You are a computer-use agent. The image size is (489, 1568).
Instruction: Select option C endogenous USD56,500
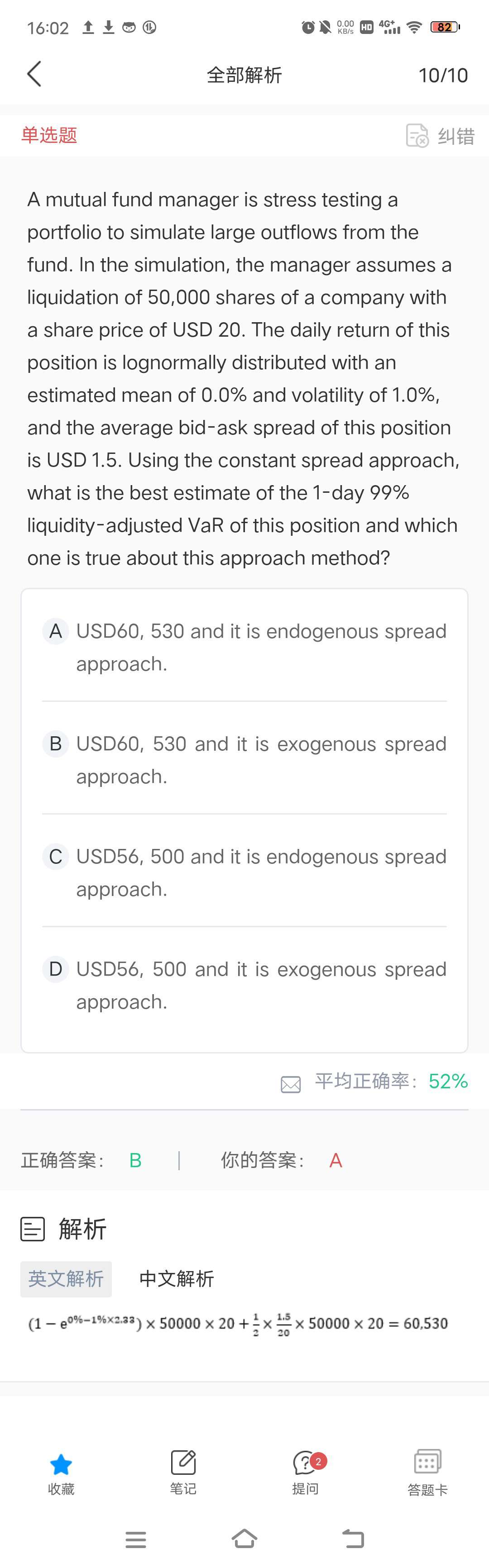pos(244,872)
